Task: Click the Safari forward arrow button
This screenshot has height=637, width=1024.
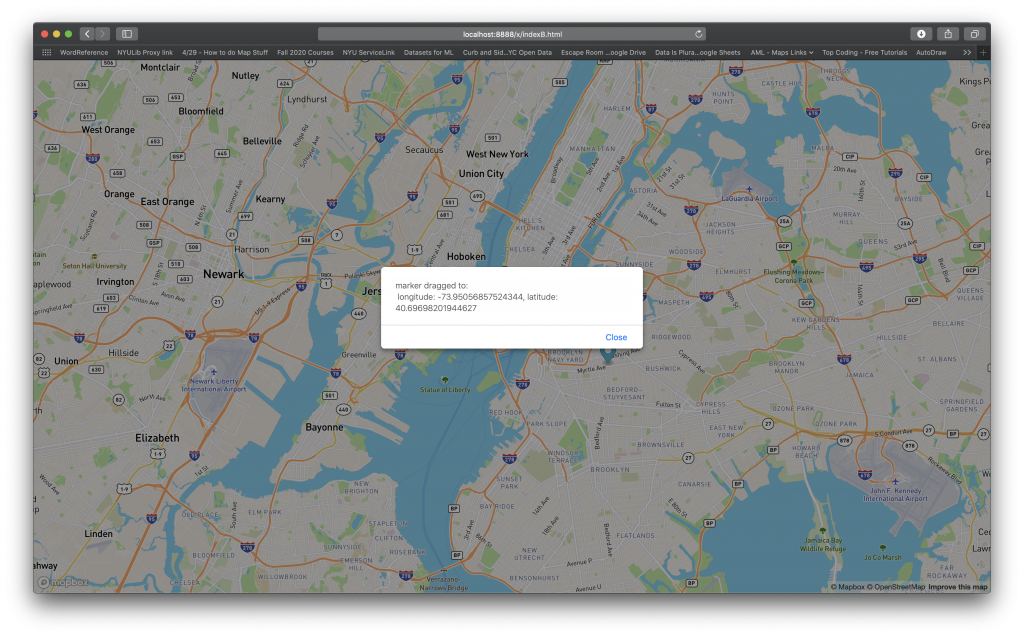Action: pos(102,34)
